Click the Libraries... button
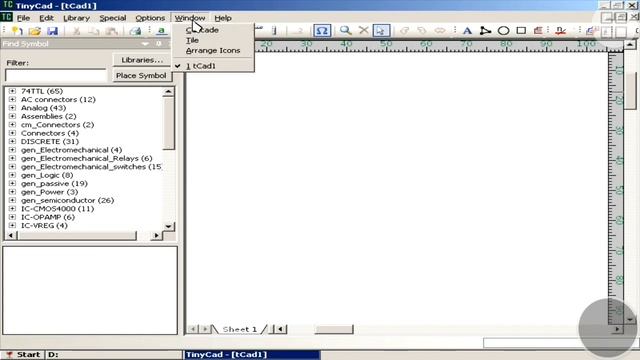The width and height of the screenshot is (640, 360). tap(142, 60)
